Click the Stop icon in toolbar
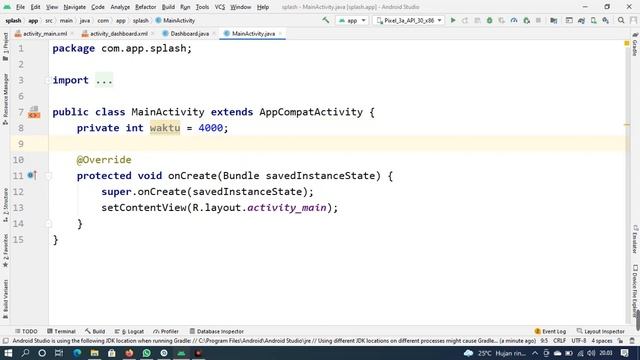The width and height of the screenshot is (640, 360). tap(538, 20)
